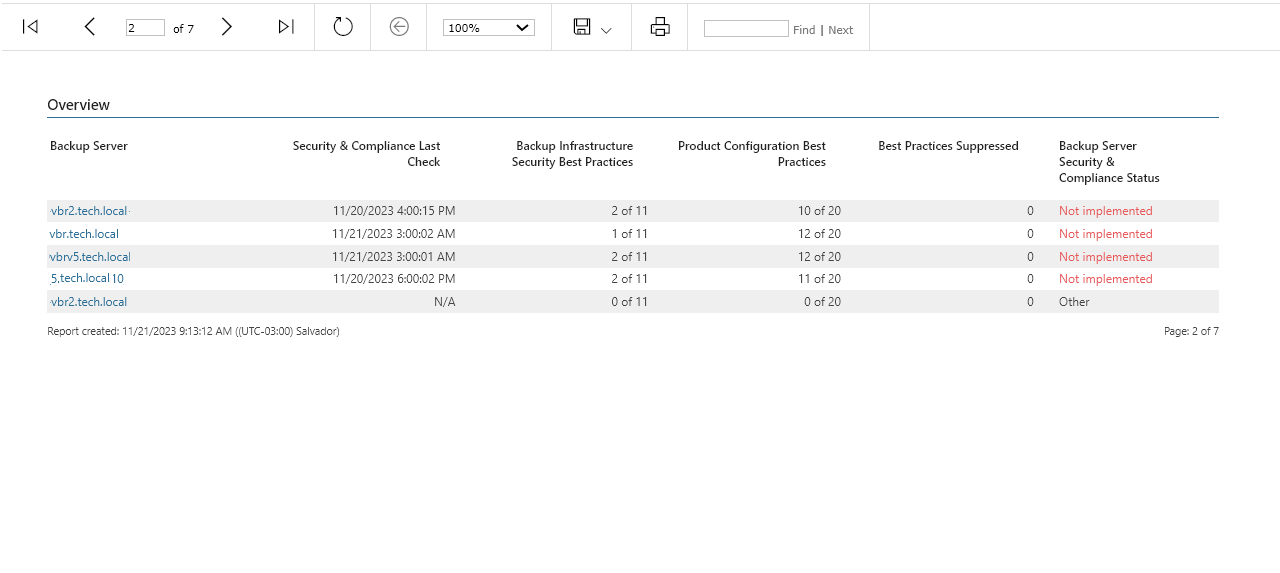The height and width of the screenshot is (573, 1280).
Task: Select Security & Compliance Last Check header
Action: (x=367, y=154)
